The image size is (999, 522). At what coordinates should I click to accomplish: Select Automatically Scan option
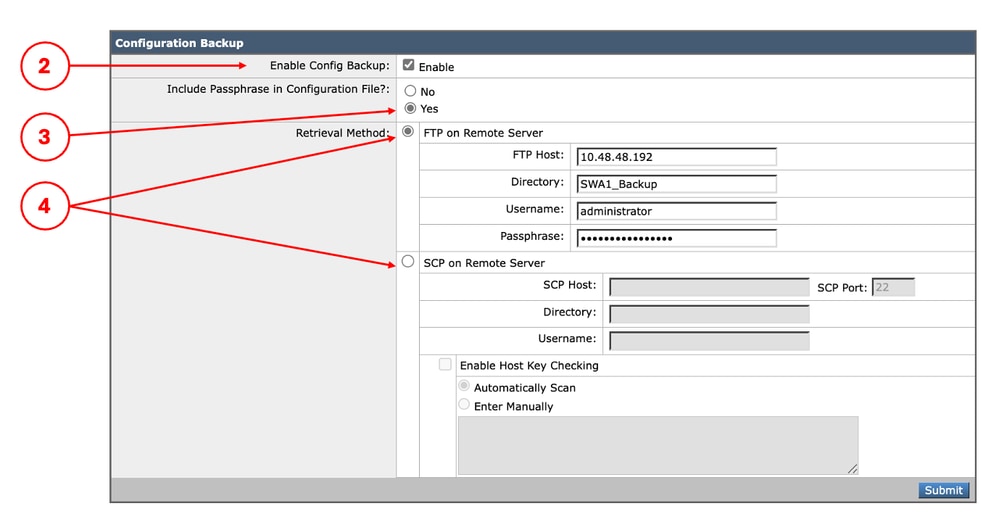[x=464, y=386]
